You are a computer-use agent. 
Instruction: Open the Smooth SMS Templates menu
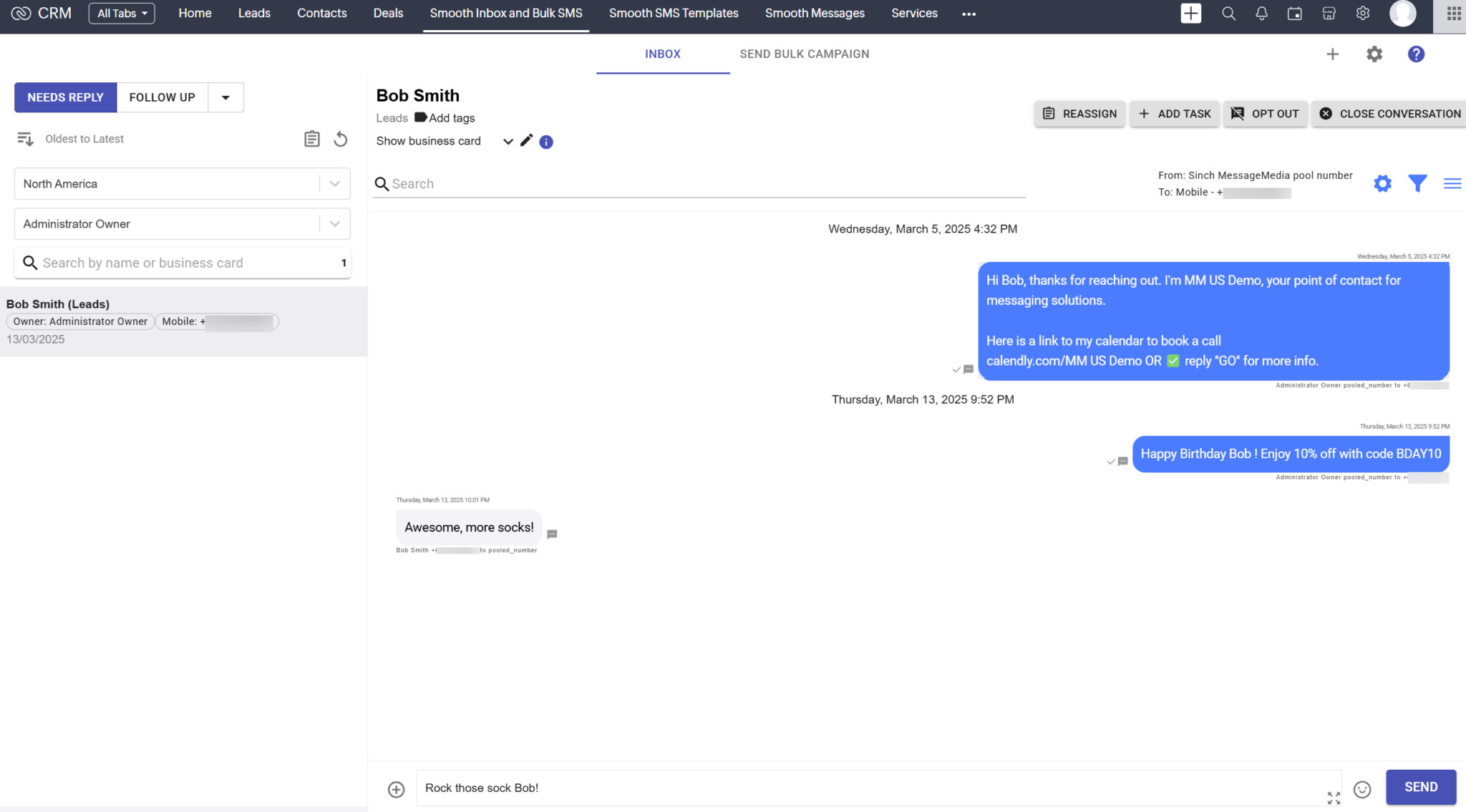(673, 13)
